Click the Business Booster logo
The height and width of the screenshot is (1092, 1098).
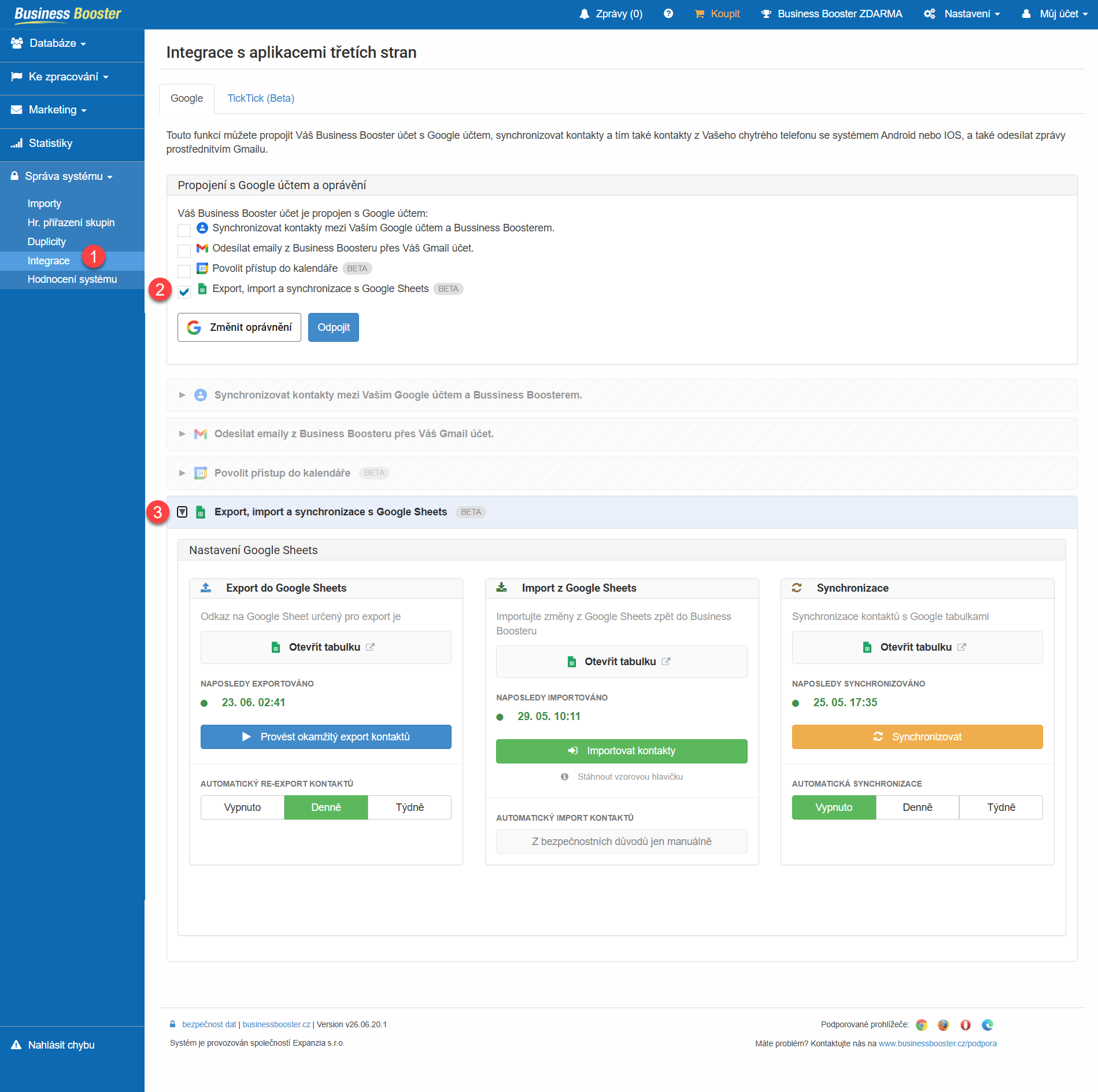click(x=68, y=14)
